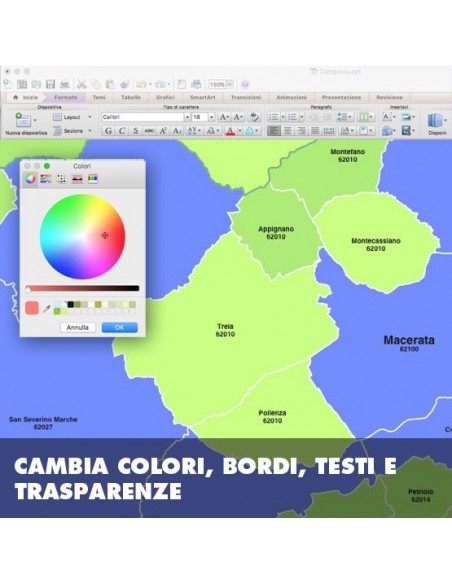
Task: Click the color wheel selection area
Action: [x=82, y=237]
